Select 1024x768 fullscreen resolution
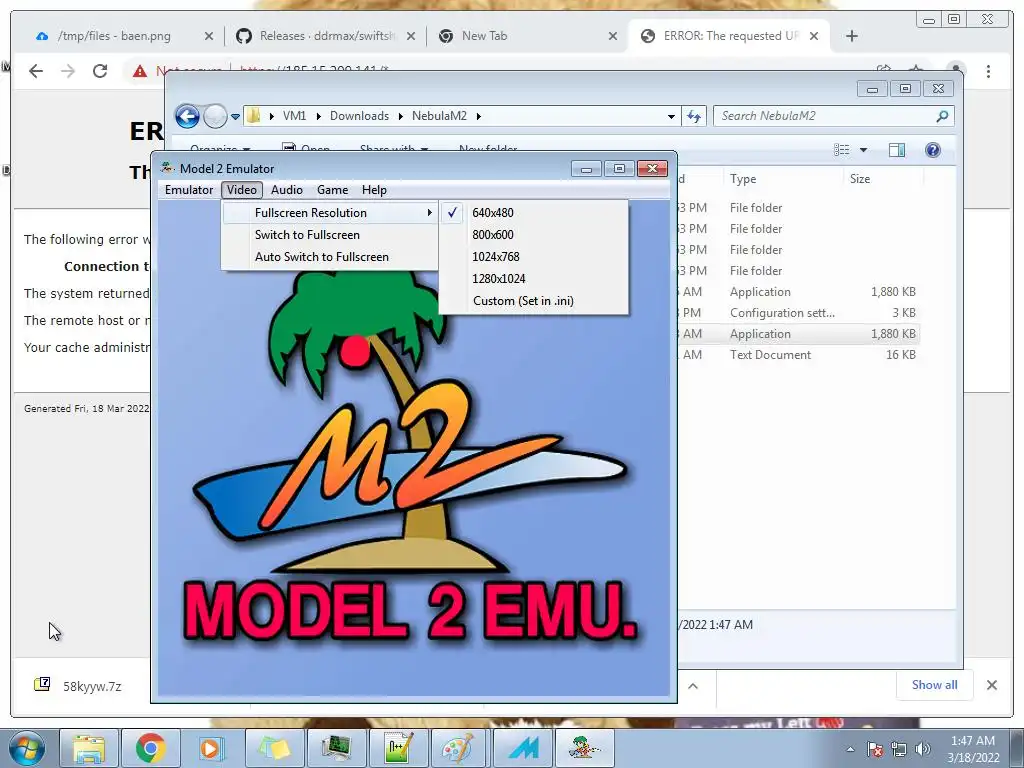Viewport: 1024px width, 768px height. [534, 257]
